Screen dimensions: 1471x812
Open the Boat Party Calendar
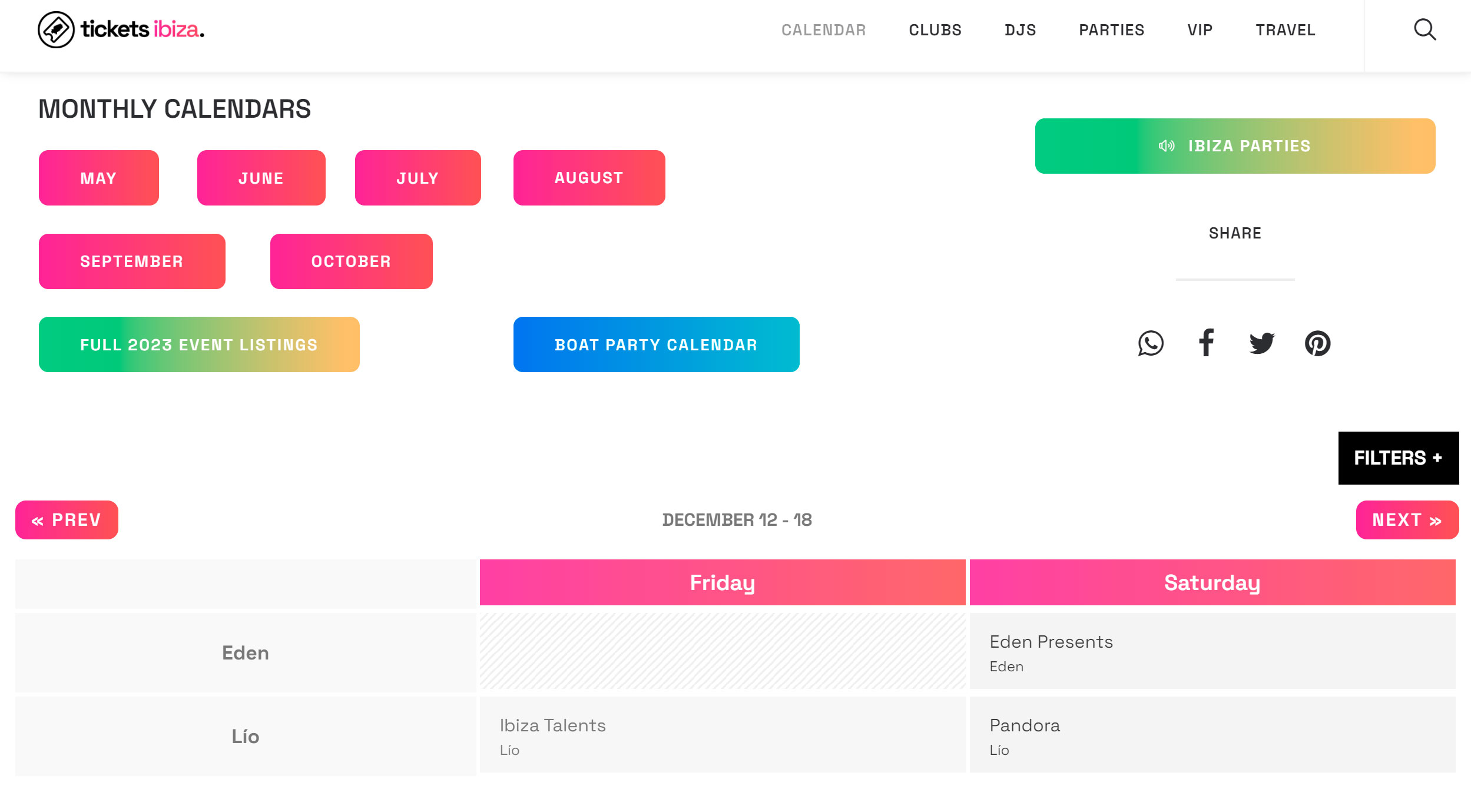tap(657, 344)
